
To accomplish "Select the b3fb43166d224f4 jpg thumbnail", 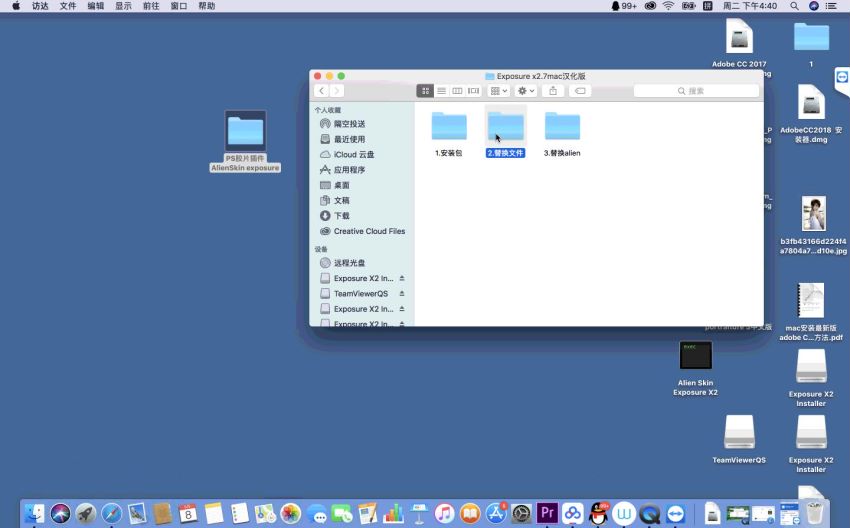I will [814, 214].
